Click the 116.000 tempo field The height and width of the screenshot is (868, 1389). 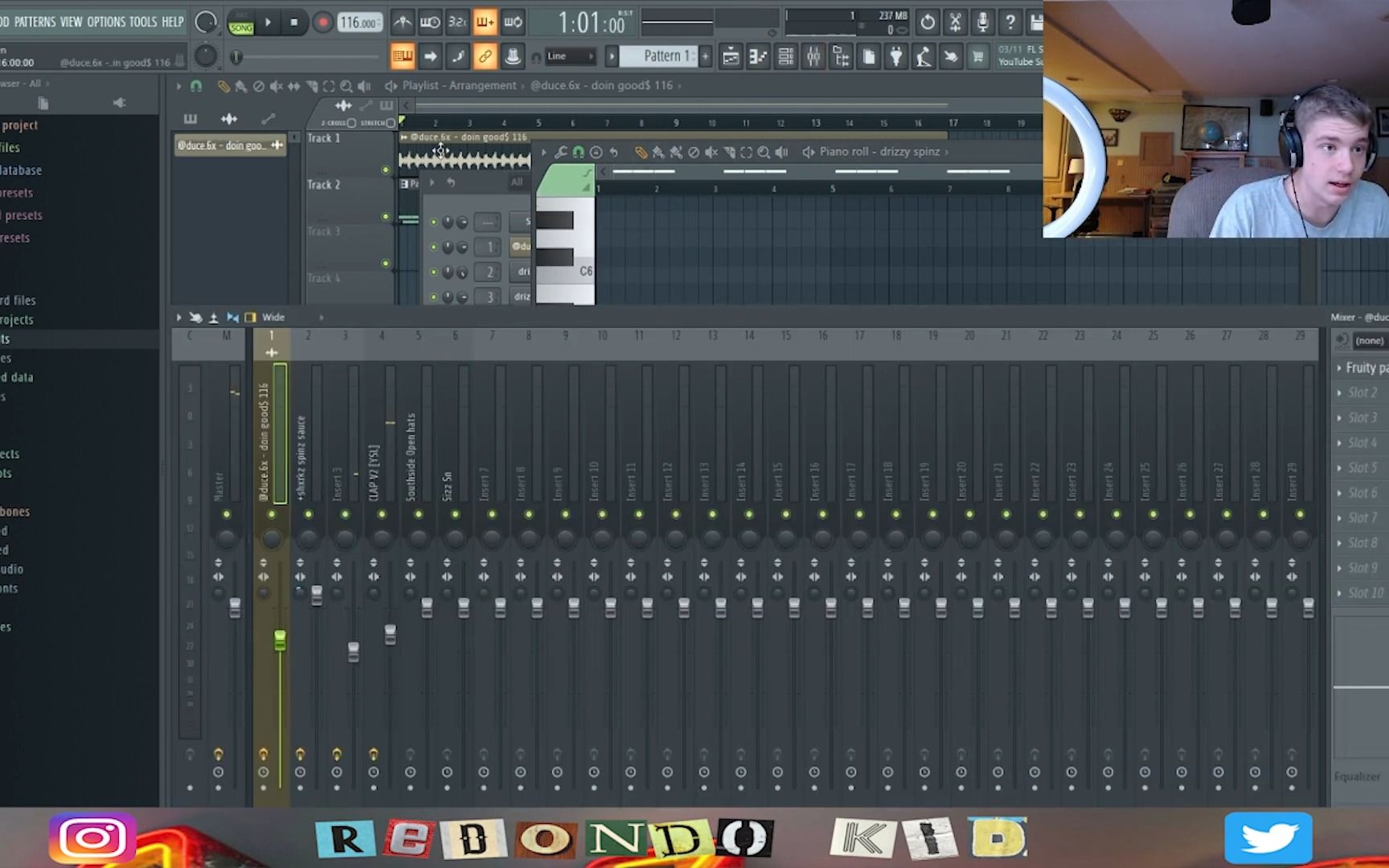(x=359, y=23)
